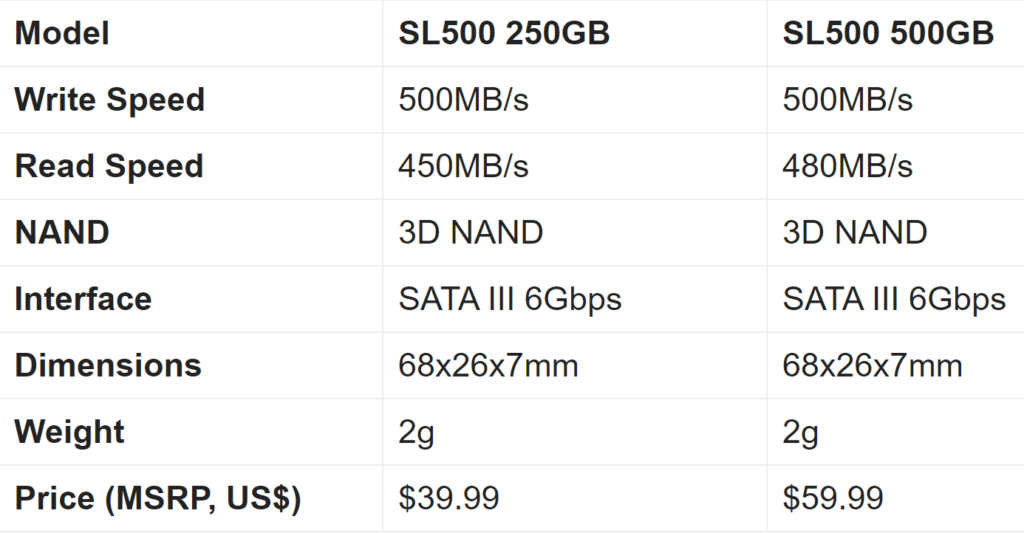Click 500MB/s write speed for 250GB model
The width and height of the screenshot is (1024, 533).
[464, 99]
